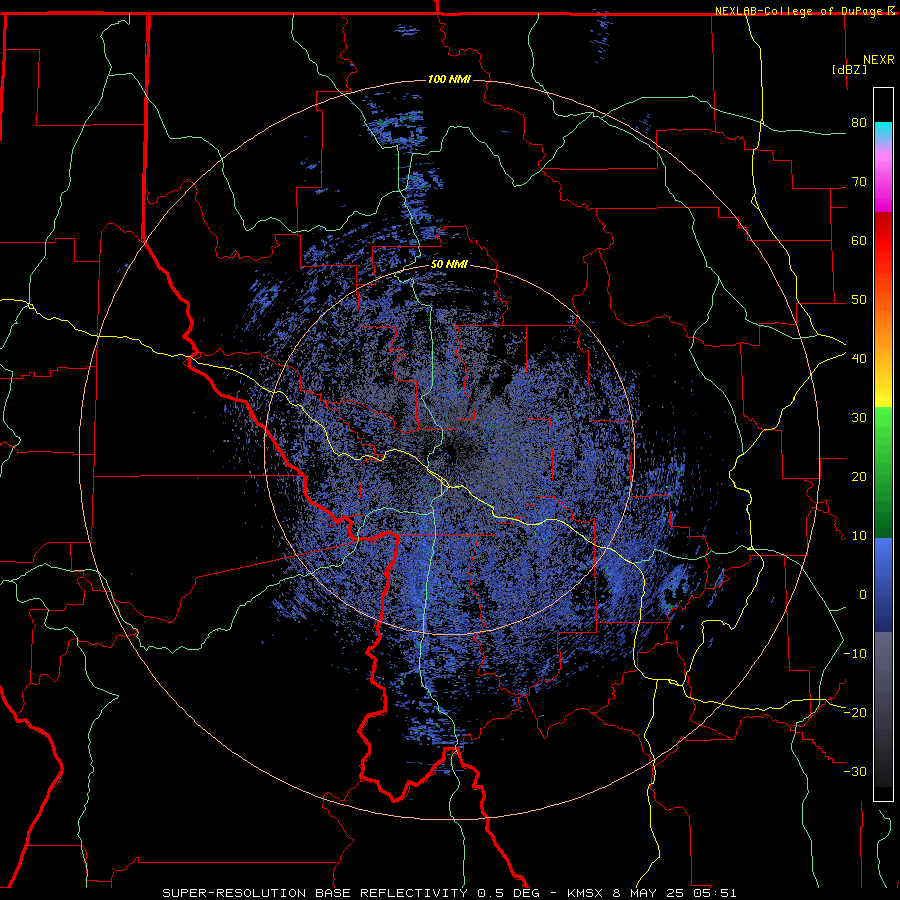Click the -30 value on the dBZ scale
Screen dimensions: 900x900
[x=855, y=771]
